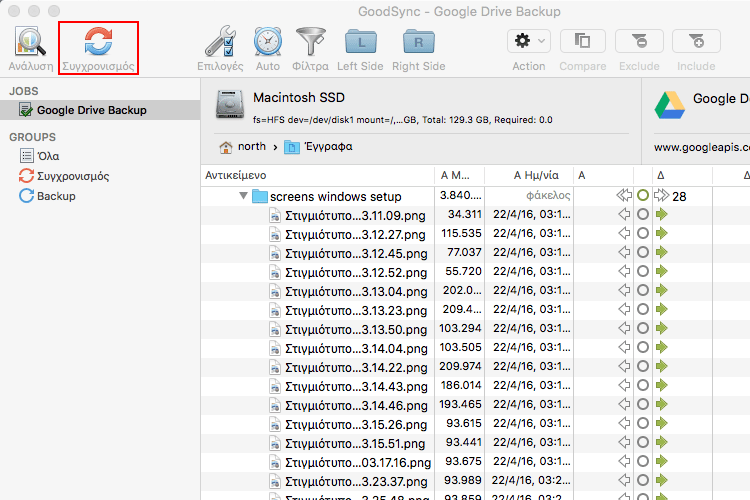This screenshot has height=500, width=750.
Task: Select file Στιγμιότυπο...3.12.27.png
Action: (355, 235)
